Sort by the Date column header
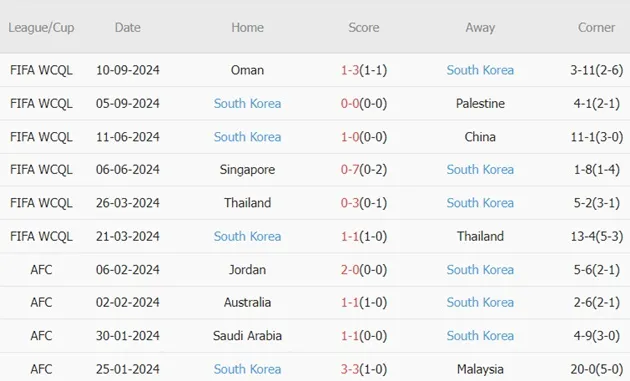The height and width of the screenshot is (381, 630). [128, 27]
